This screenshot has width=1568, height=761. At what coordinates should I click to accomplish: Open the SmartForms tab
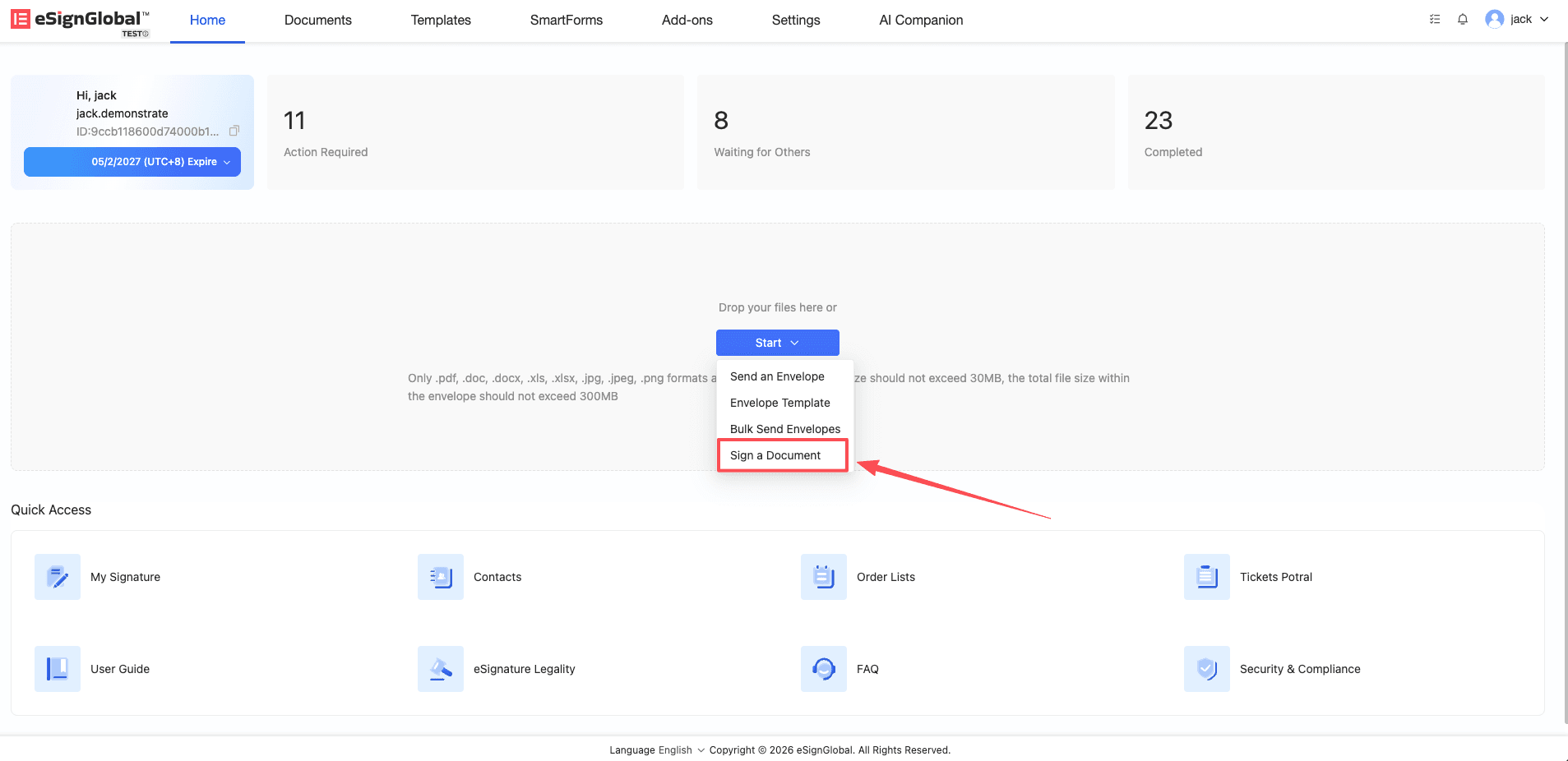567,20
